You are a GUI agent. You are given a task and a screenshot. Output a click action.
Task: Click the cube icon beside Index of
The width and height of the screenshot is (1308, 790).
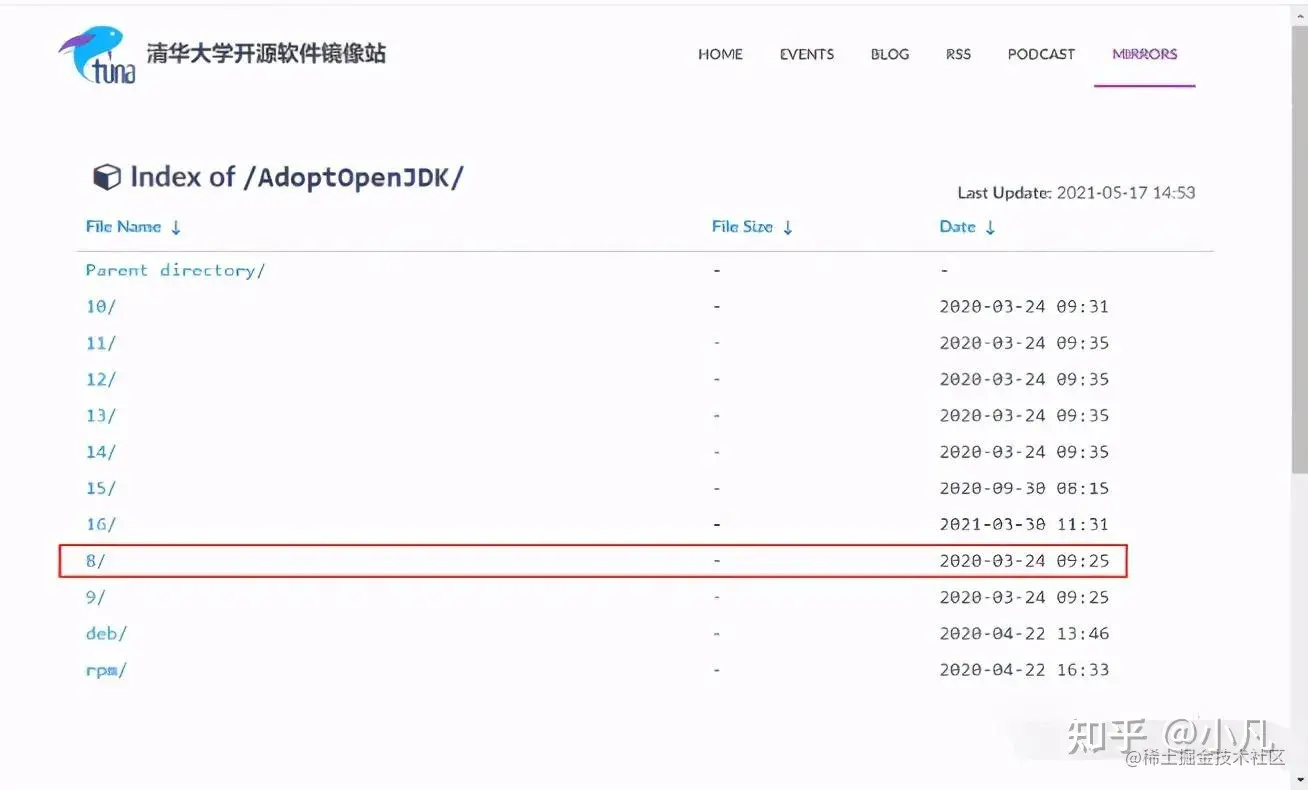(x=106, y=178)
